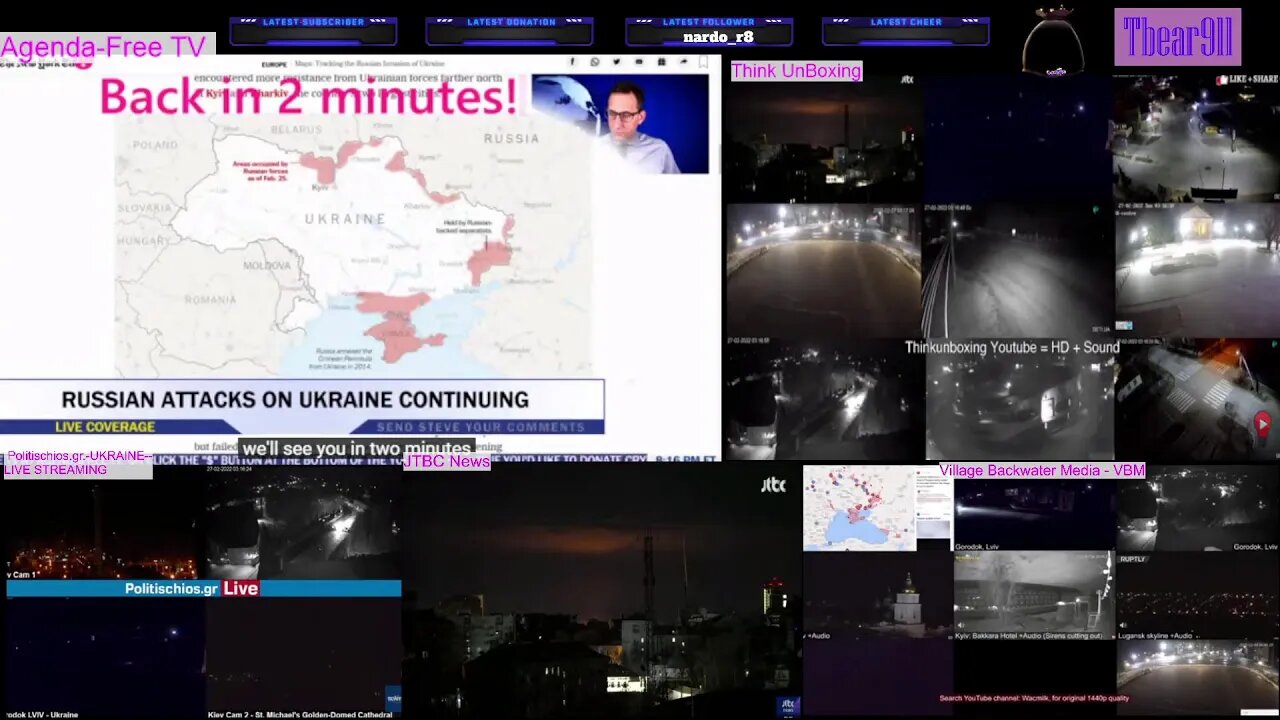Screen dimensions: 1280x720
Task: Click the nardo_r8 follower name
Action: (x=718, y=37)
